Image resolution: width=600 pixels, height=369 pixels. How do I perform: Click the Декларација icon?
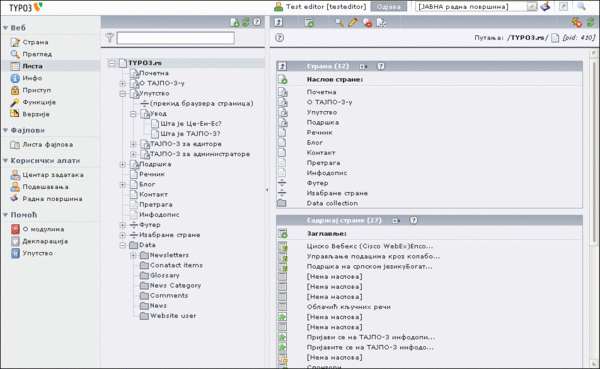15,241
